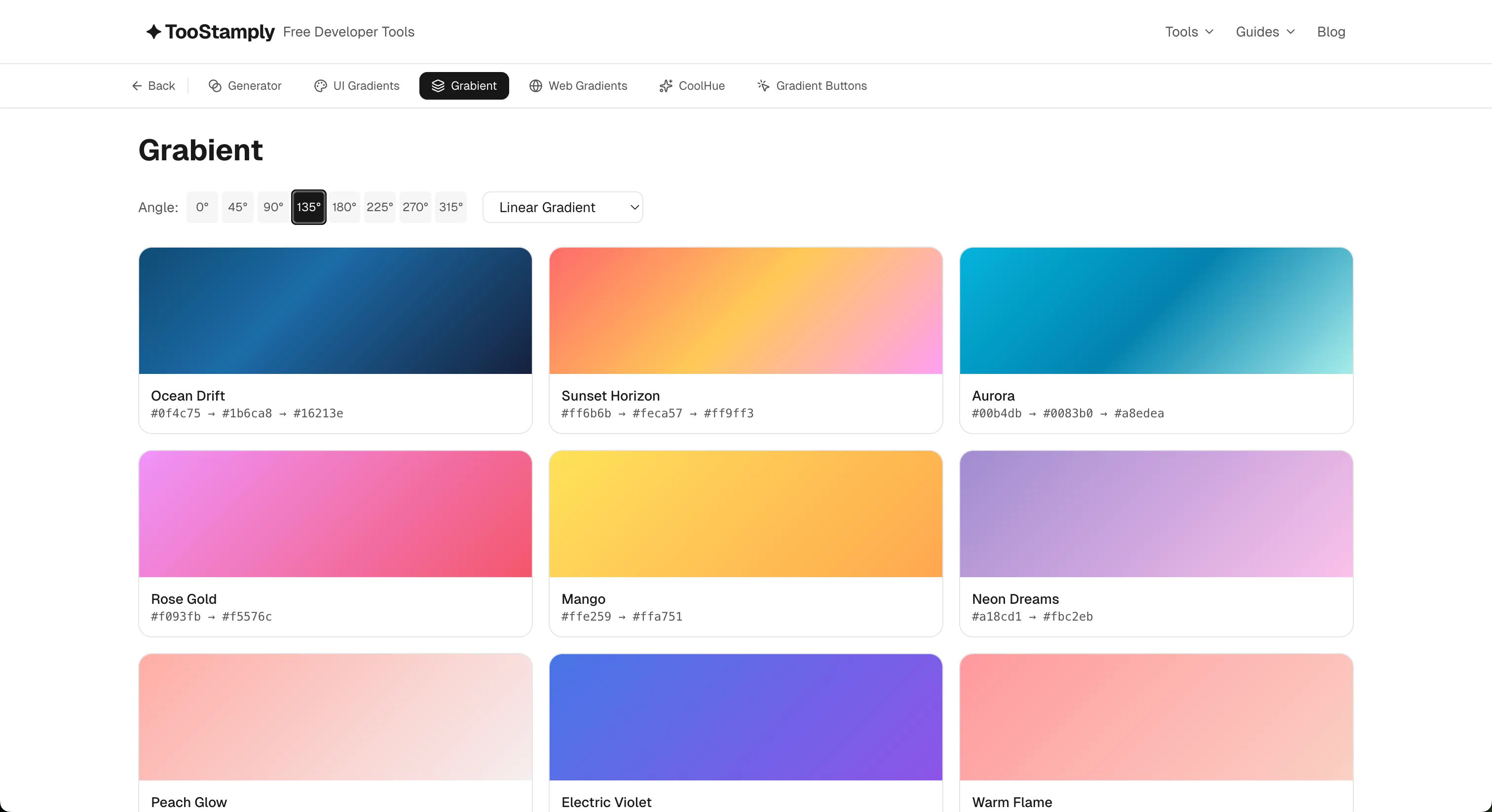Go Back to previous page
Screen dimensions: 1492x812
click(153, 86)
